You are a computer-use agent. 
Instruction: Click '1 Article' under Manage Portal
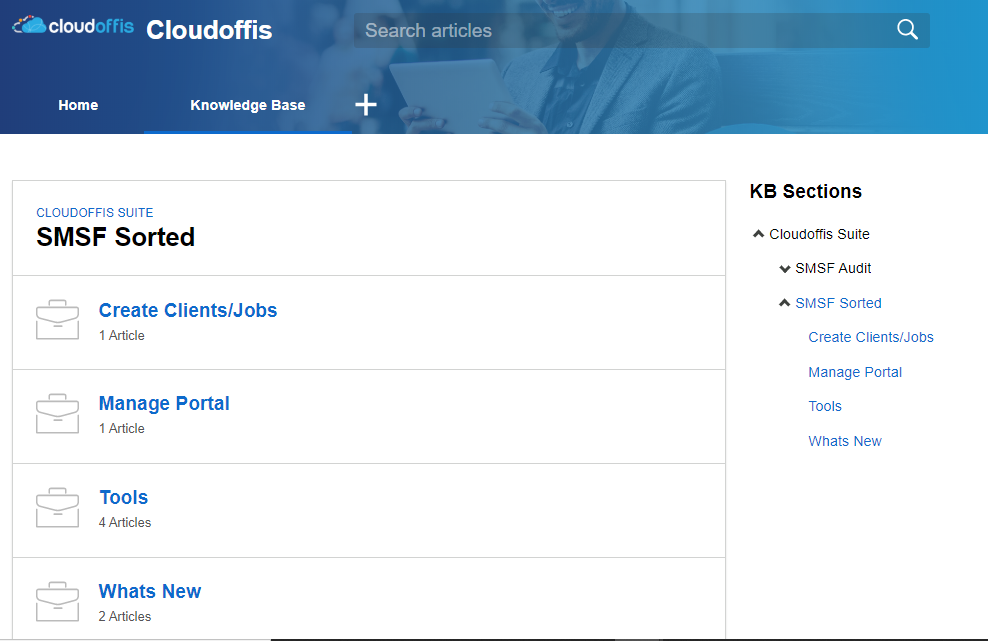point(122,429)
